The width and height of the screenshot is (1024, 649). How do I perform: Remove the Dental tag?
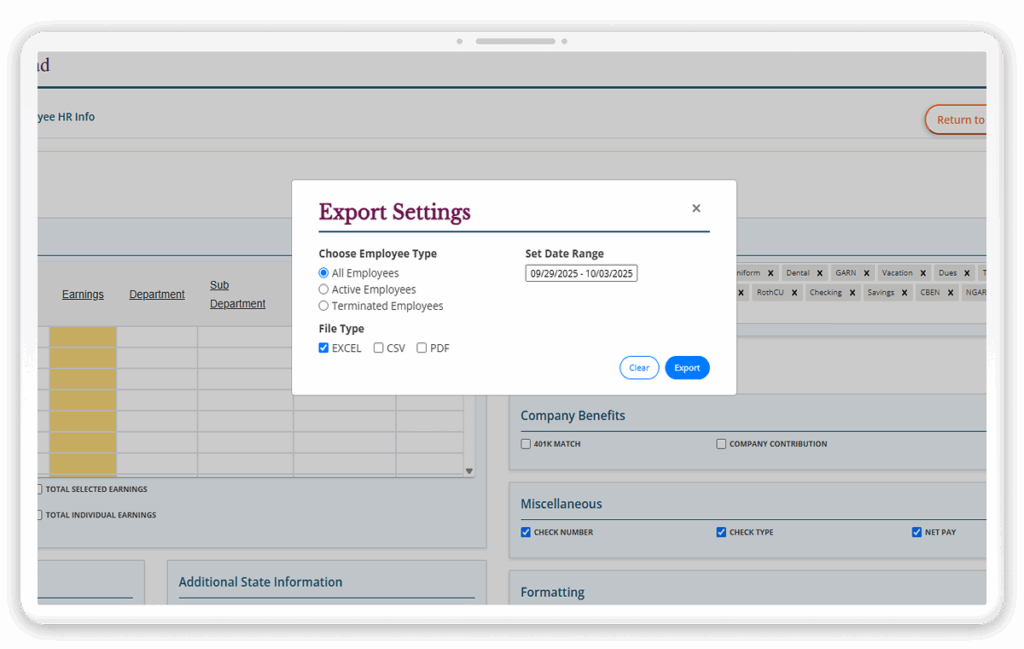820,273
